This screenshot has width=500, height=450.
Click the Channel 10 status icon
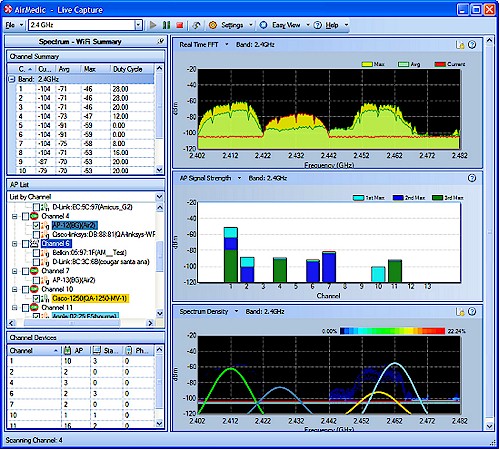click(34, 289)
